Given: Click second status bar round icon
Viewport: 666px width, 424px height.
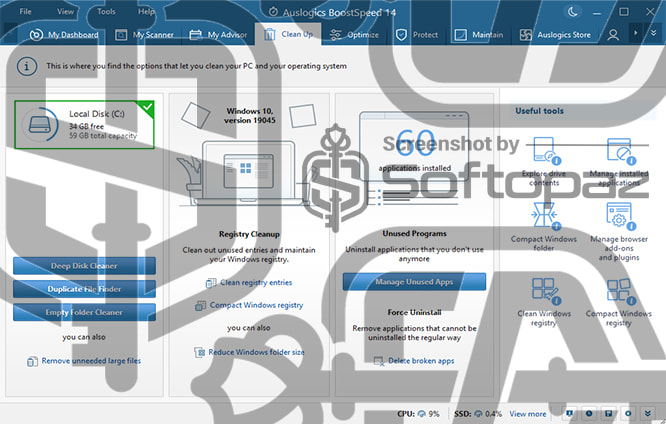Looking at the screenshot, I should 589,413.
